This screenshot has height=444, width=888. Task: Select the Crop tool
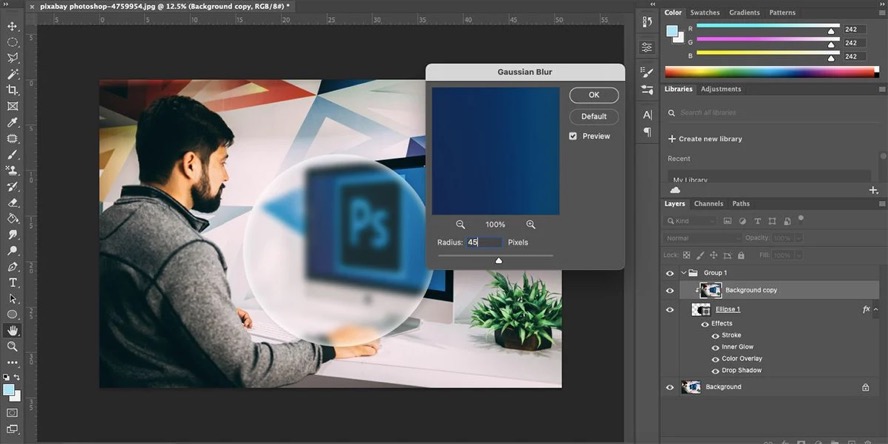13,90
